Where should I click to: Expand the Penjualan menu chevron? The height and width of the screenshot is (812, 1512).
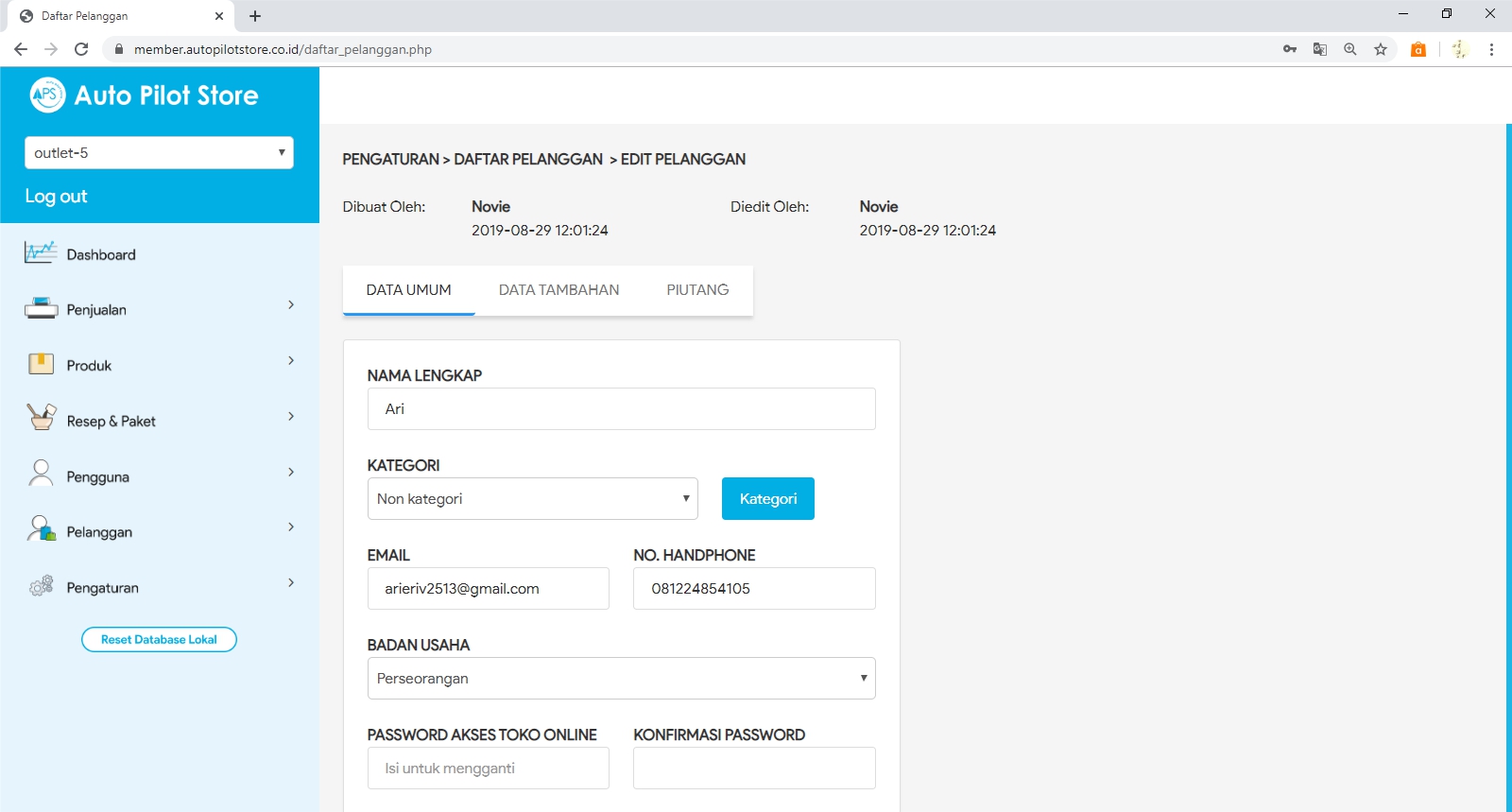[291, 305]
